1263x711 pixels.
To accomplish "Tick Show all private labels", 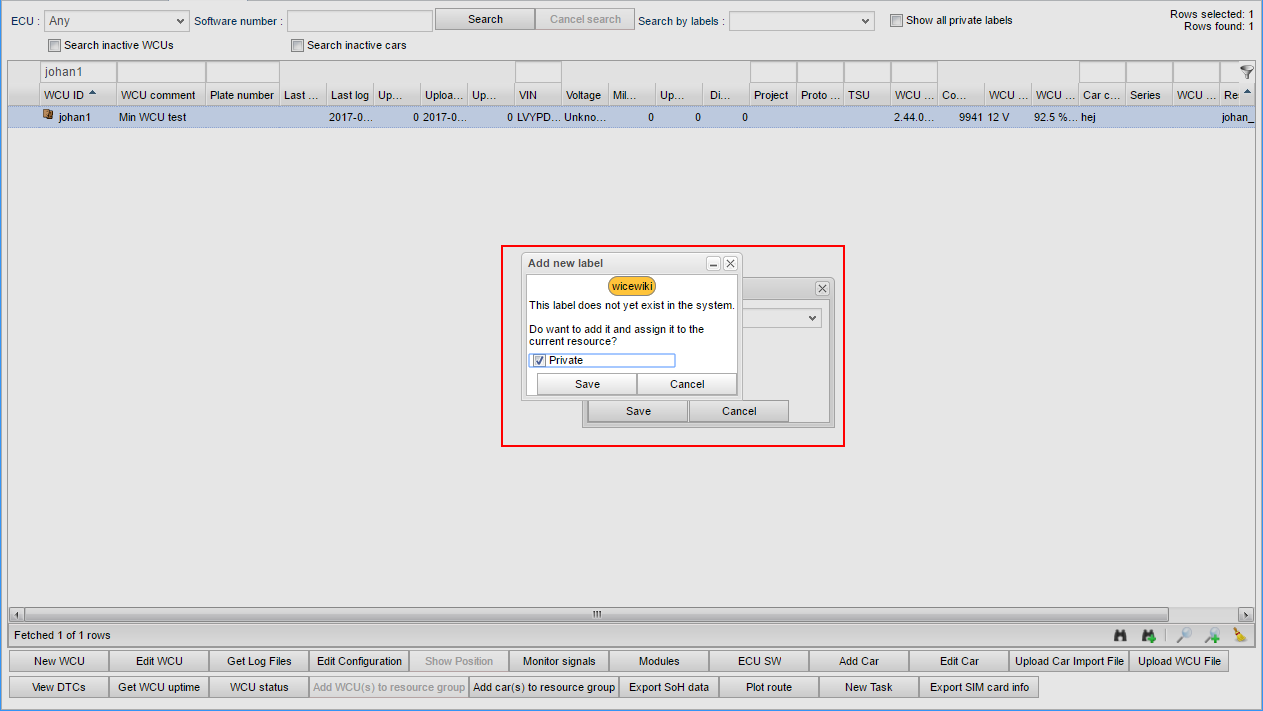I will tap(896, 20).
